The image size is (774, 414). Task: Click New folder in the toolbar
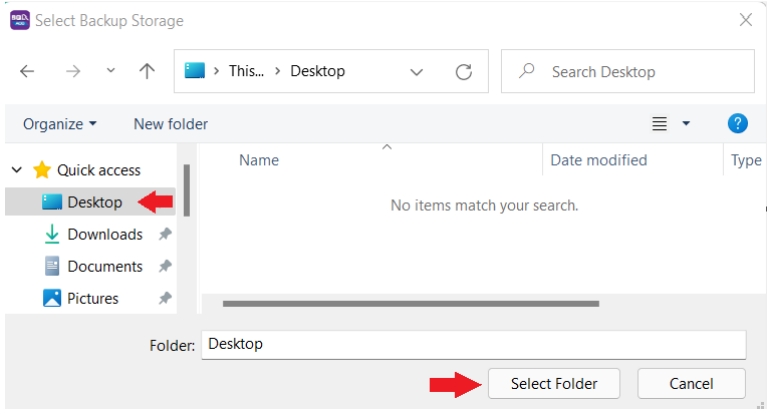171,124
